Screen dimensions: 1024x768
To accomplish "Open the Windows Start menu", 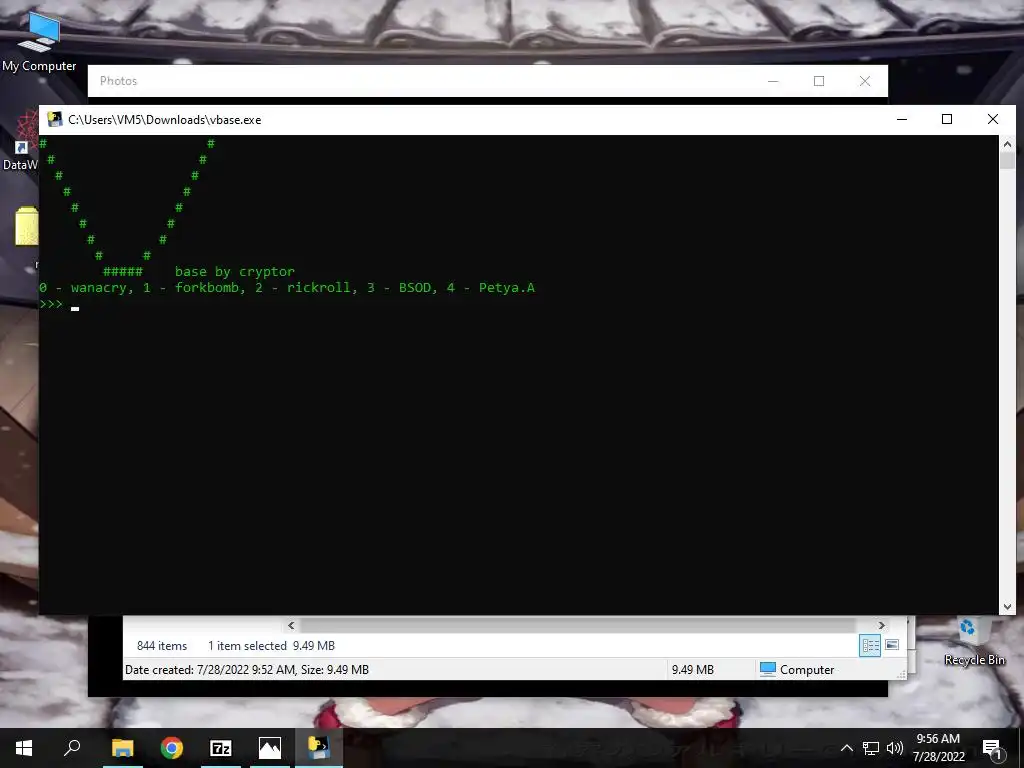I will (x=24, y=748).
